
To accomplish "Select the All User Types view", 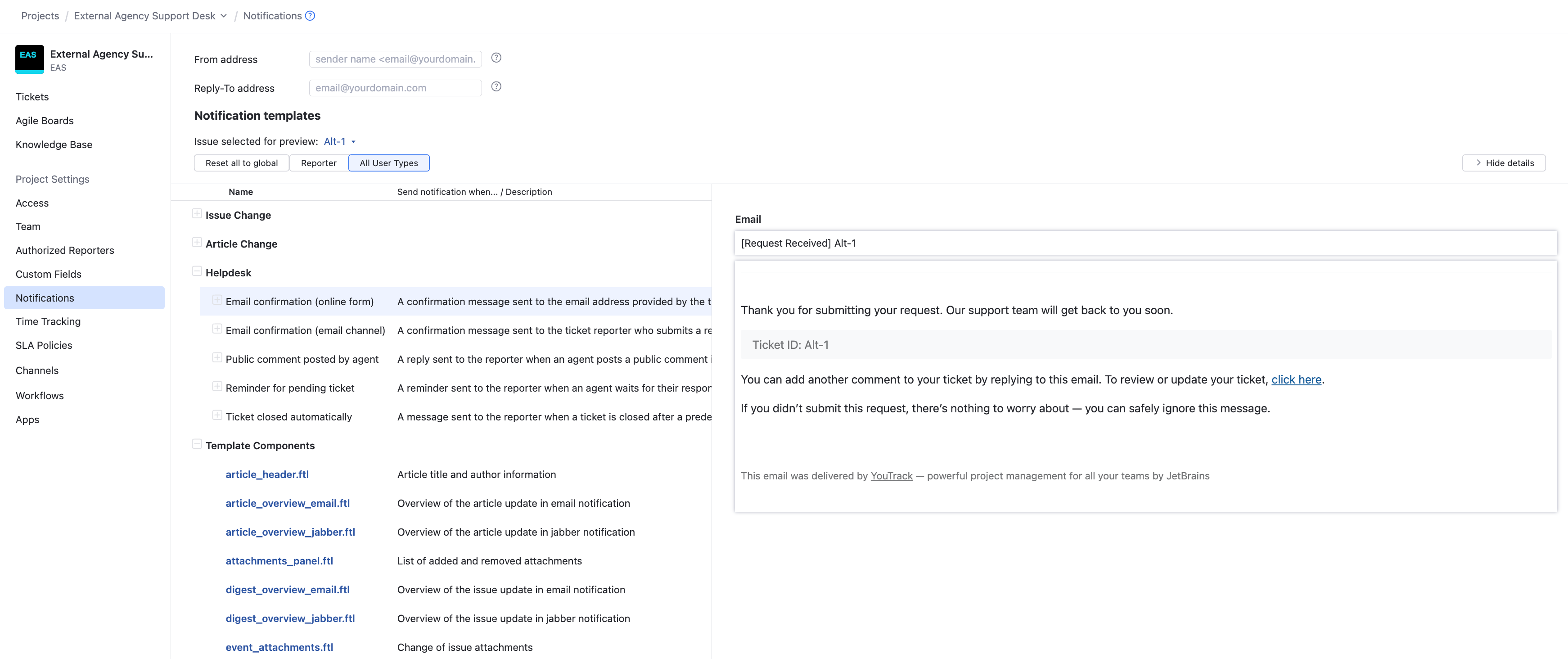I will [x=388, y=162].
